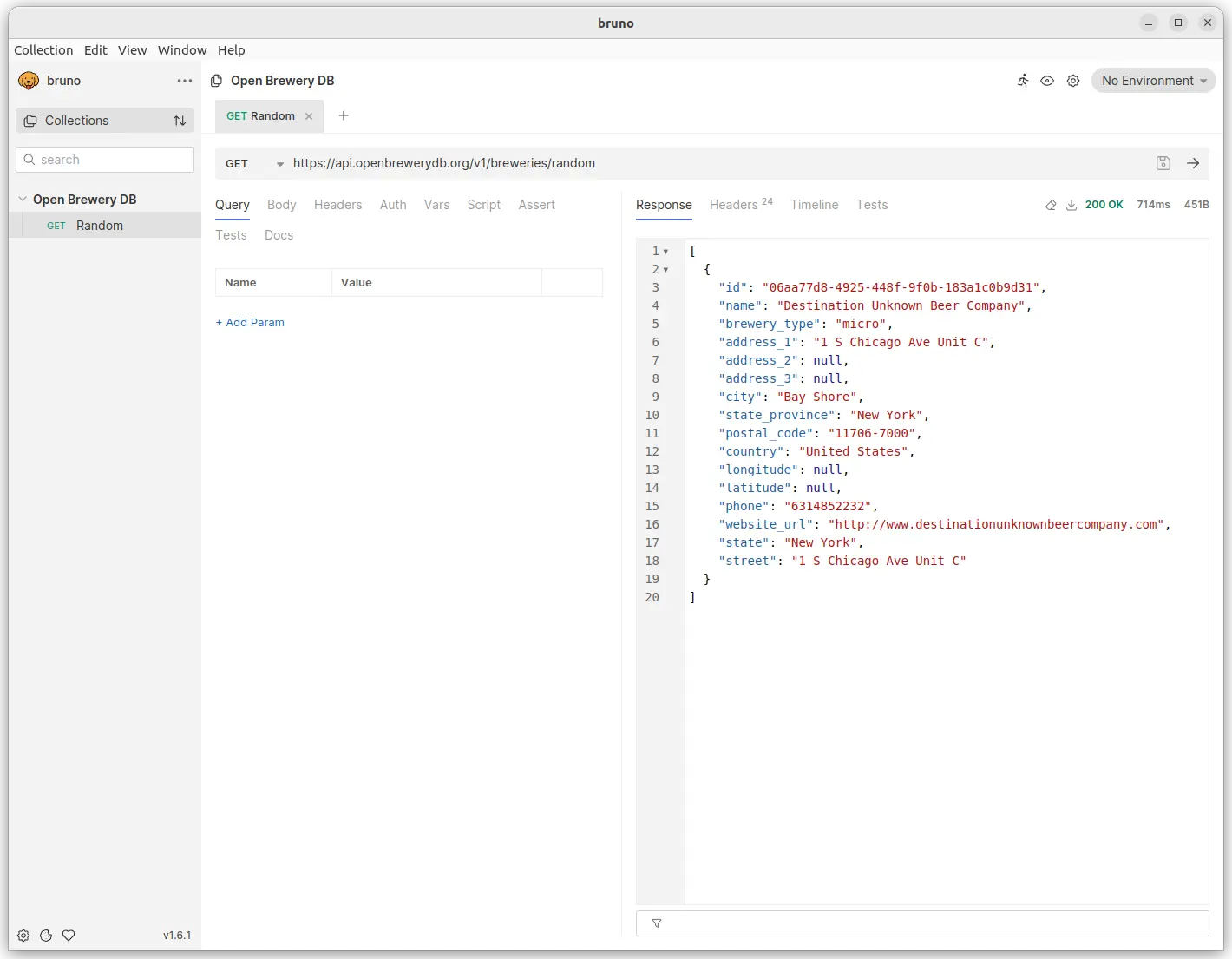Open a new request tab with plus
Screen dimensions: 1232x959
coord(344,115)
